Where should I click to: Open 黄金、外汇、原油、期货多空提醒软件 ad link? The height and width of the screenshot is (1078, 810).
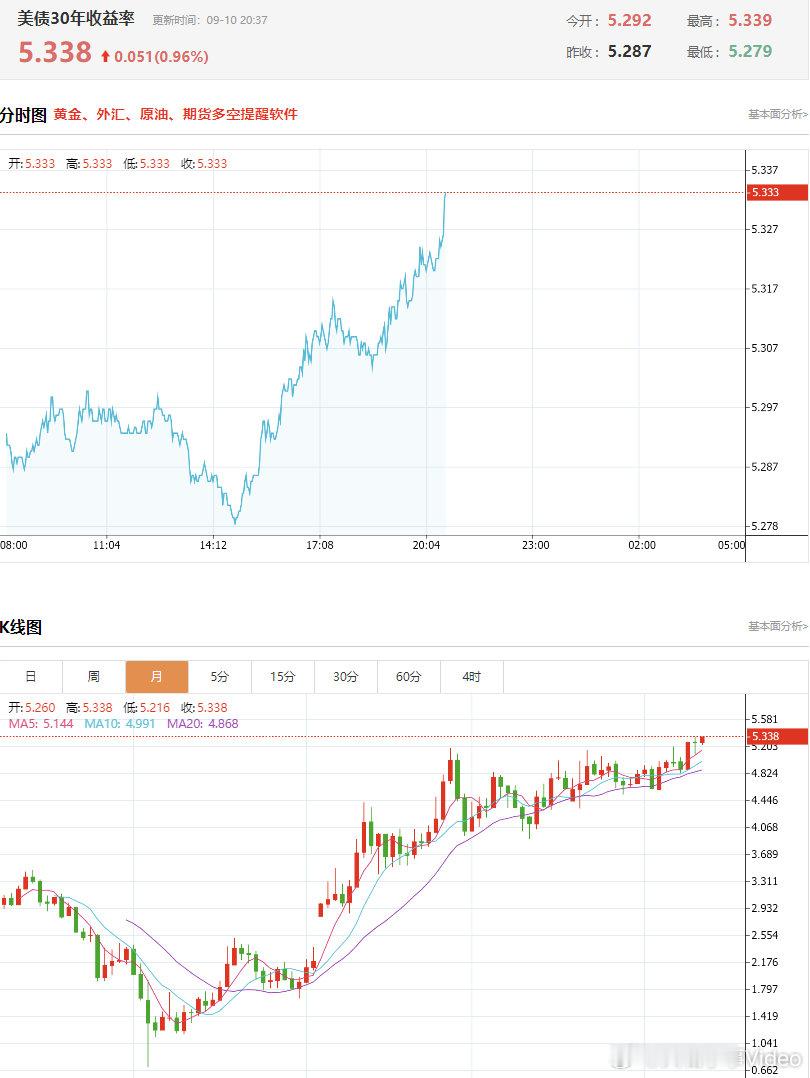(x=175, y=114)
